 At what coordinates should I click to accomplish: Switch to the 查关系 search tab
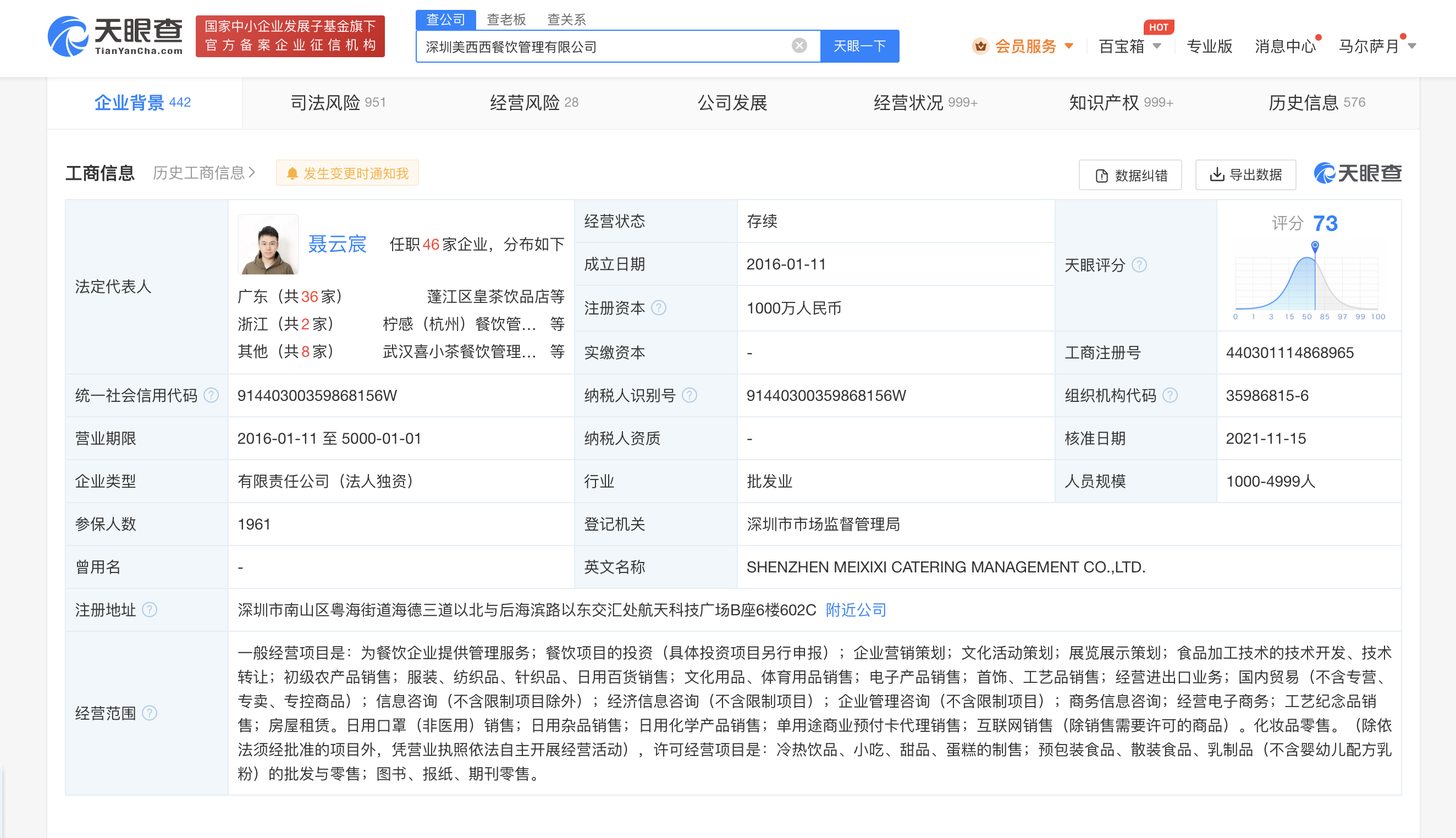point(566,20)
